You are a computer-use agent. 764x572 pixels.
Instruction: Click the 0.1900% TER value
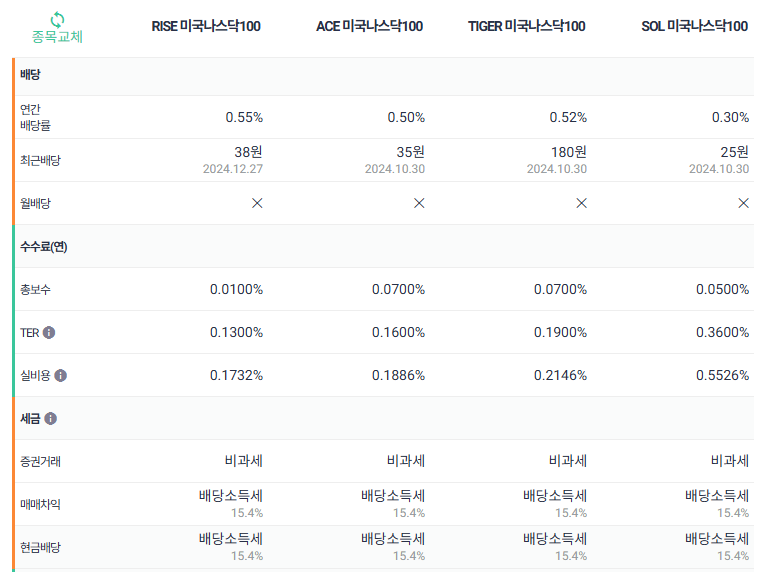pos(560,332)
